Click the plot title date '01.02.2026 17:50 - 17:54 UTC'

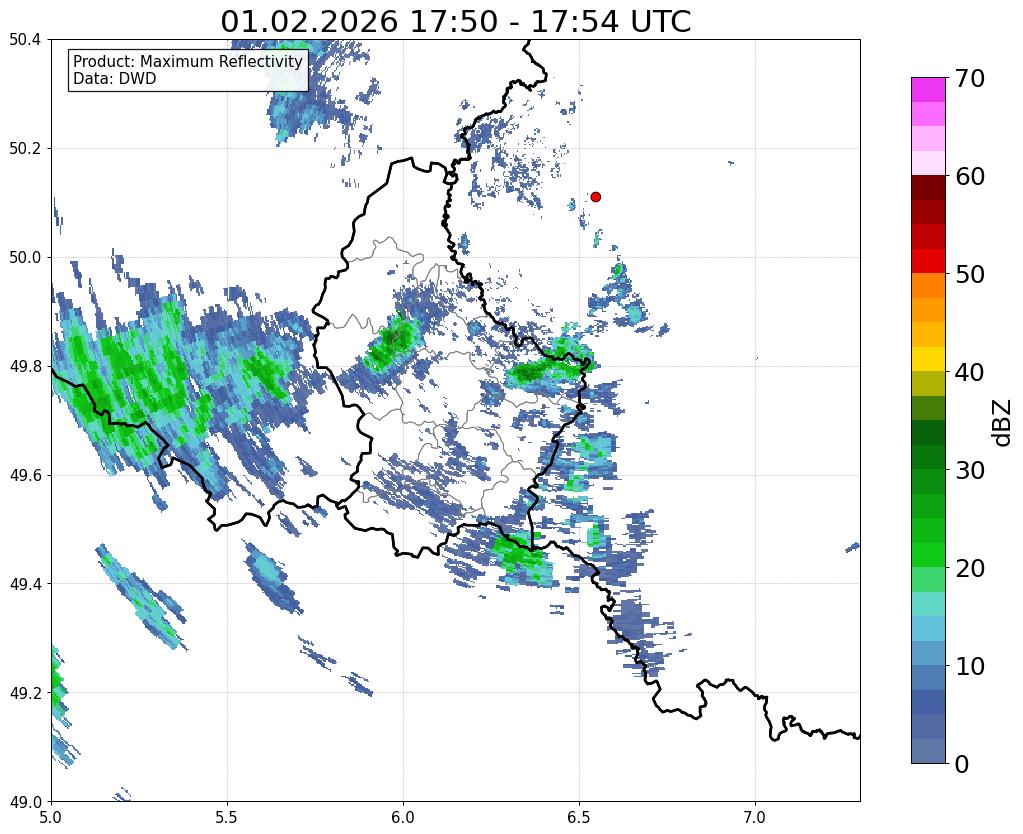(x=455, y=21)
